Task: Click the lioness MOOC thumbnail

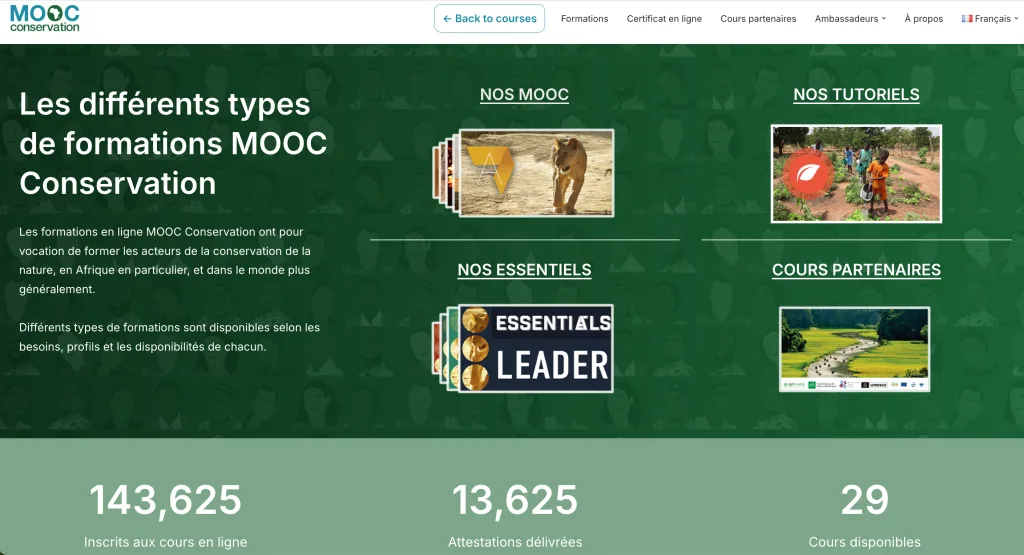Action: pyautogui.click(x=536, y=172)
